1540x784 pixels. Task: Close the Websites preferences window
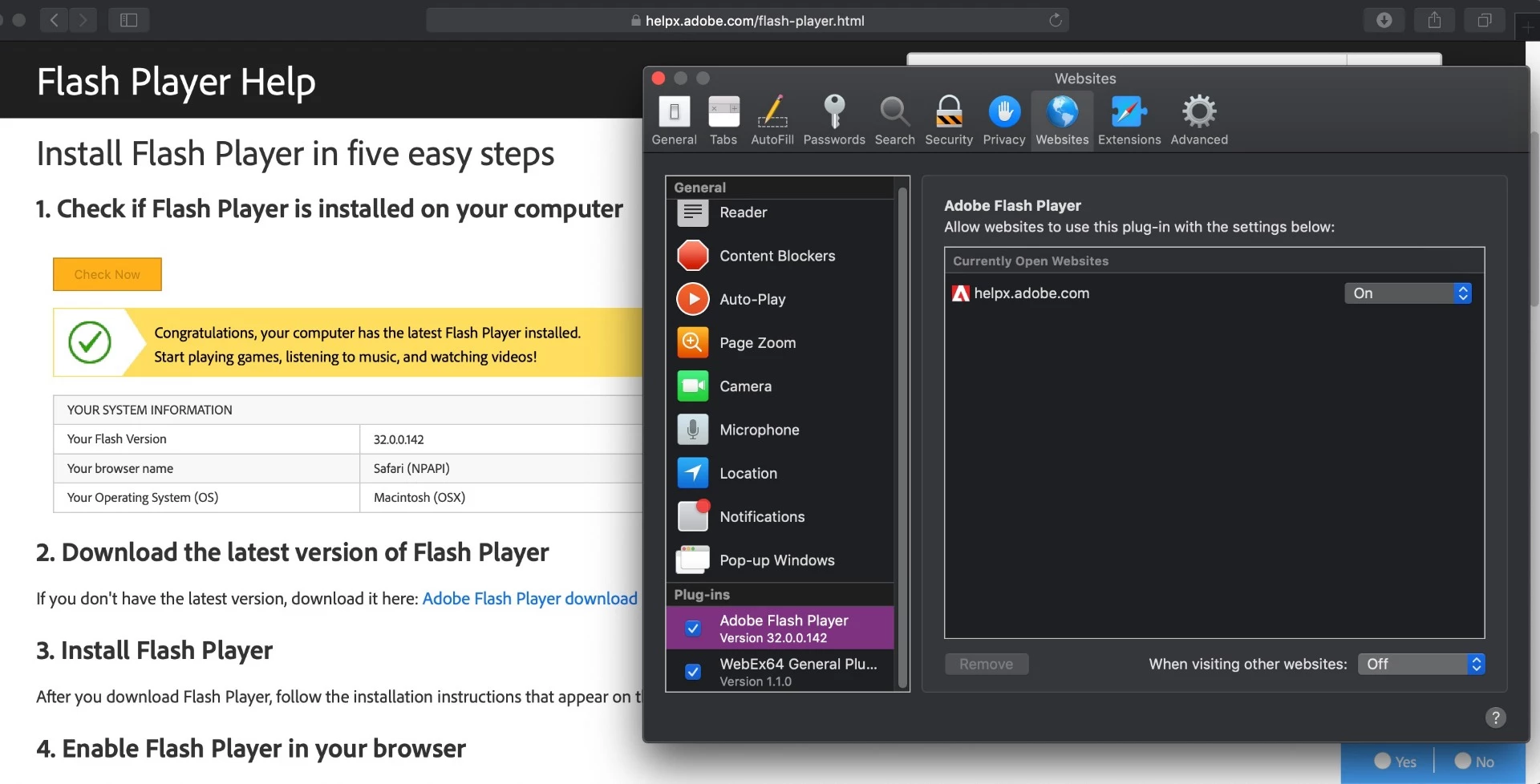[x=659, y=78]
